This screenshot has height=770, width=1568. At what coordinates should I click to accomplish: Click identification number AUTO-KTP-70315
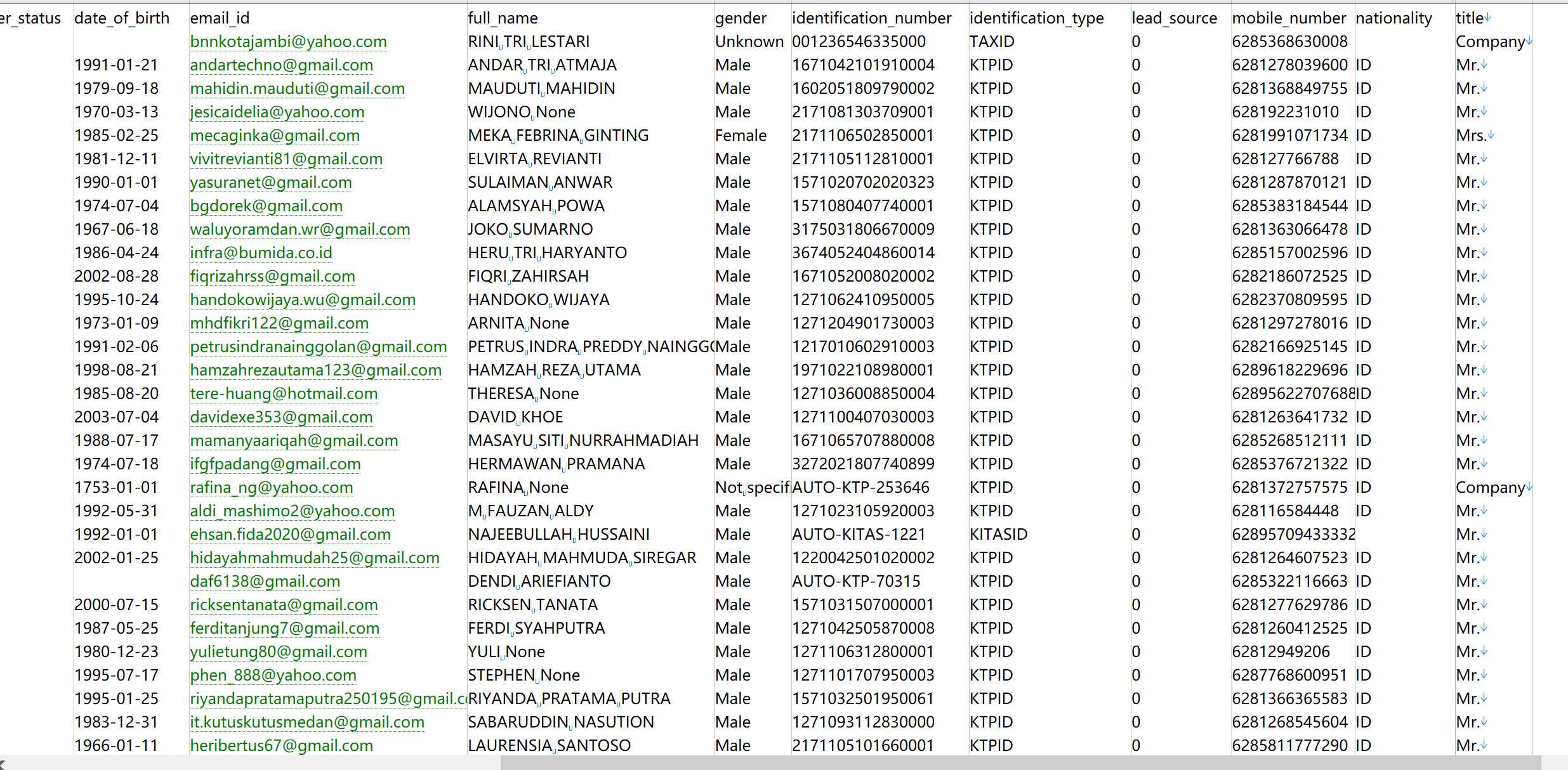tap(856, 582)
